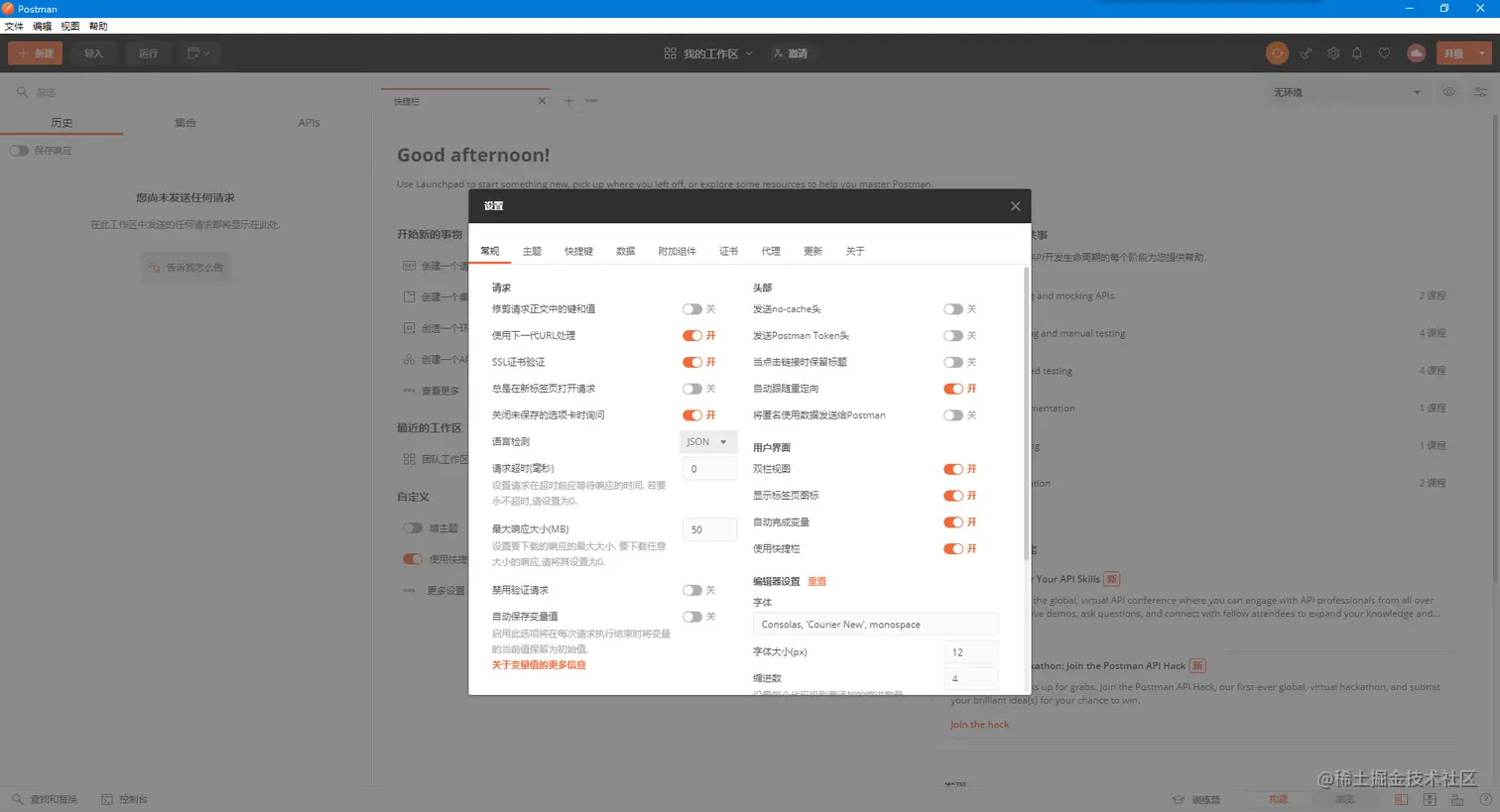Open 查找和替换 in the status bar

click(x=46, y=799)
